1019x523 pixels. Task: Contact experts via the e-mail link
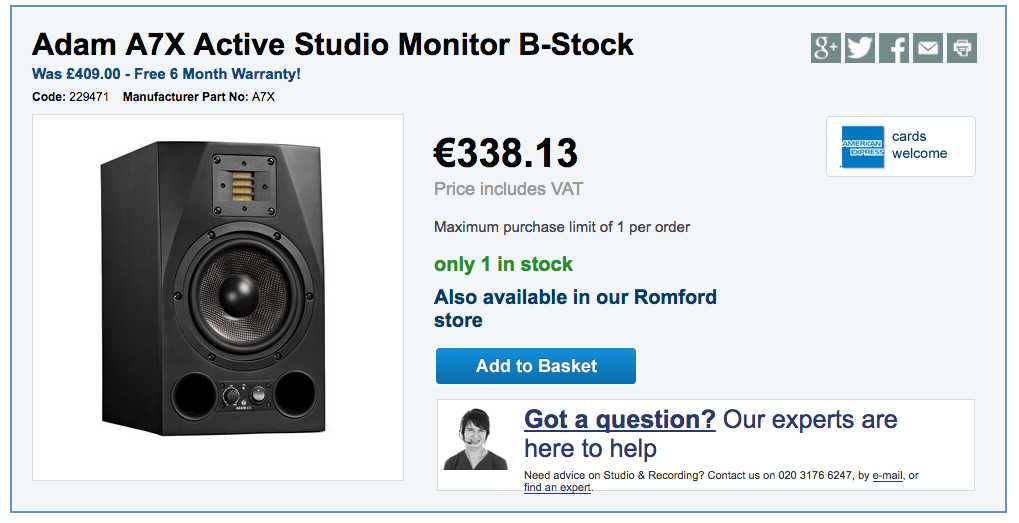pyautogui.click(x=886, y=476)
